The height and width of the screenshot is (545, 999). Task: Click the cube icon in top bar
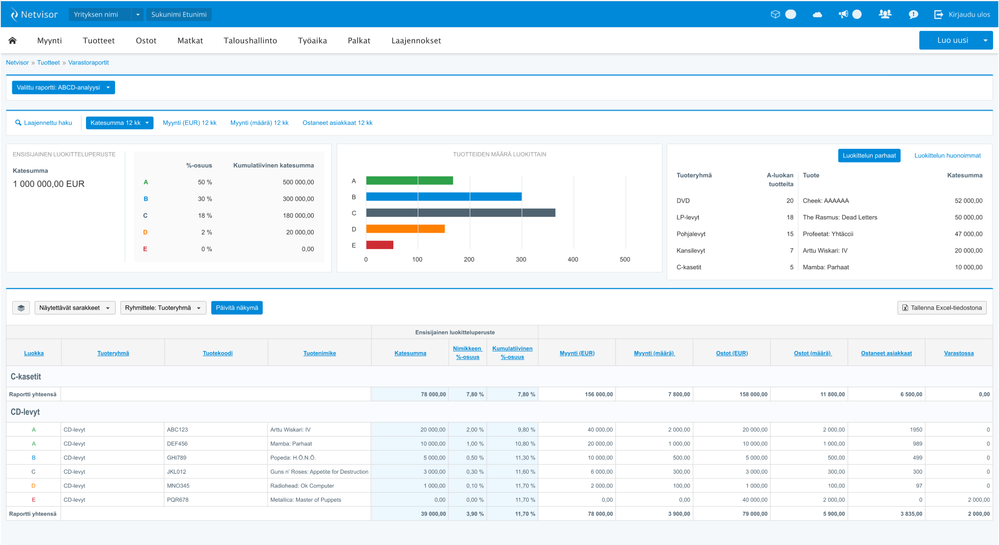[x=775, y=14]
